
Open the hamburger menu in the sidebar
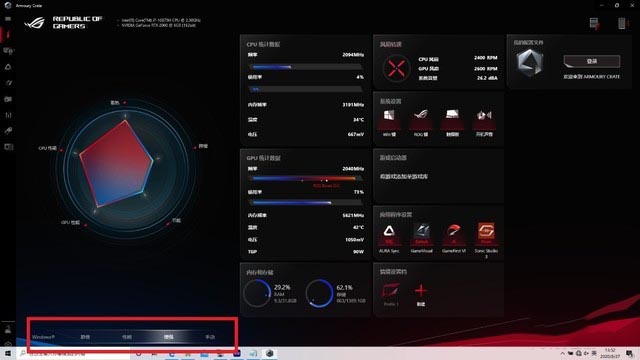(x=8, y=19)
